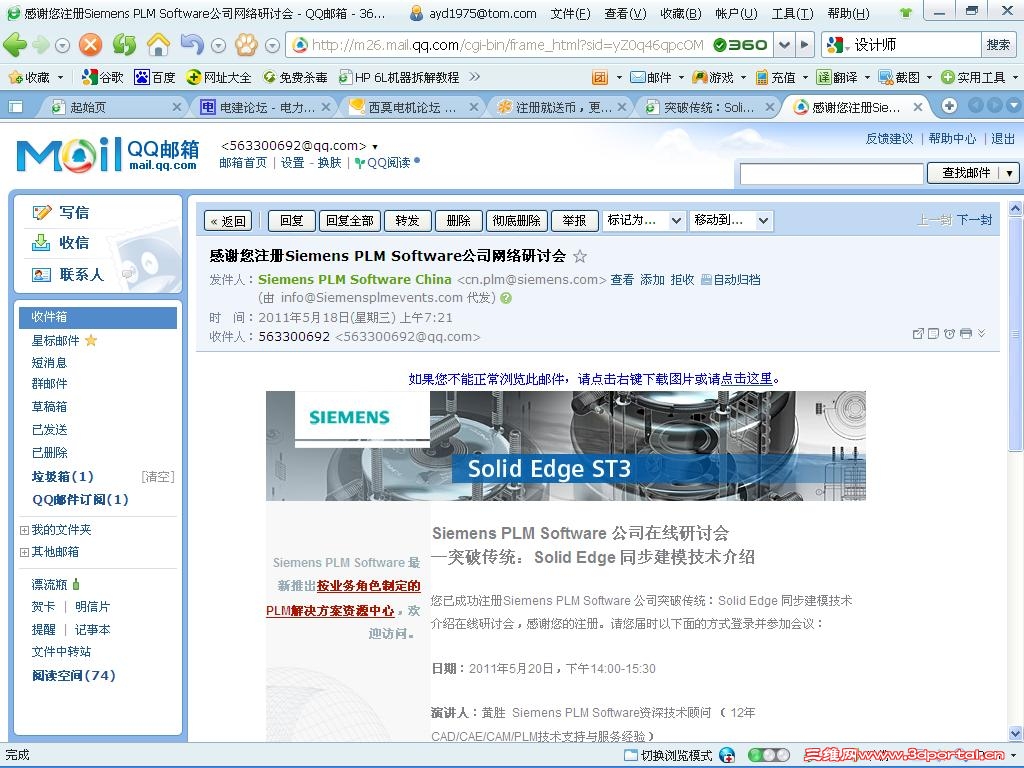
Task: Open the 收件箱 inbox folder
Action: (98, 317)
